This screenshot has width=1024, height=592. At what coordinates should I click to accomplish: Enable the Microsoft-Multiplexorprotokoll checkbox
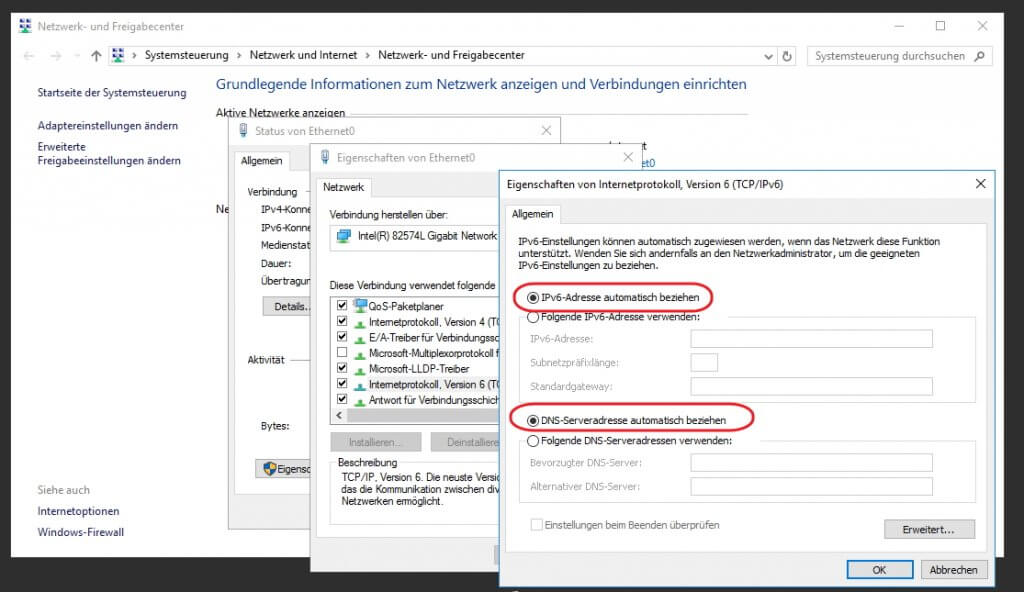pyautogui.click(x=341, y=352)
